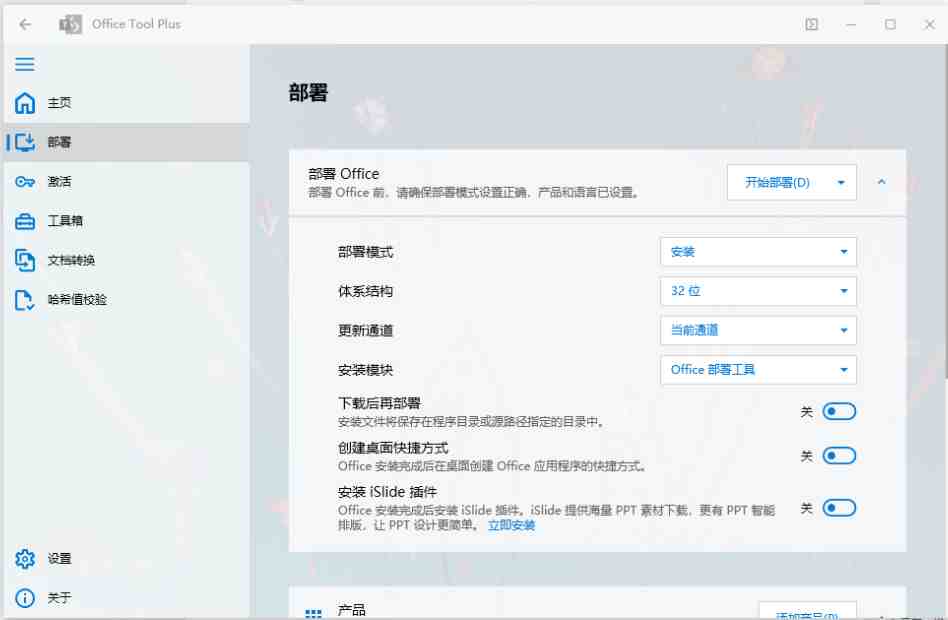Image resolution: width=948 pixels, height=620 pixels.
Task: Open the 工具箱 toolbox from the sidebar
Action: coord(24,220)
